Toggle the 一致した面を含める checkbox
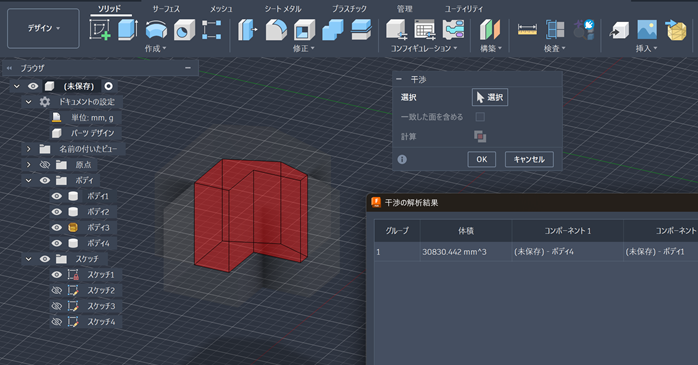Image resolution: width=698 pixels, height=365 pixels. click(x=480, y=117)
